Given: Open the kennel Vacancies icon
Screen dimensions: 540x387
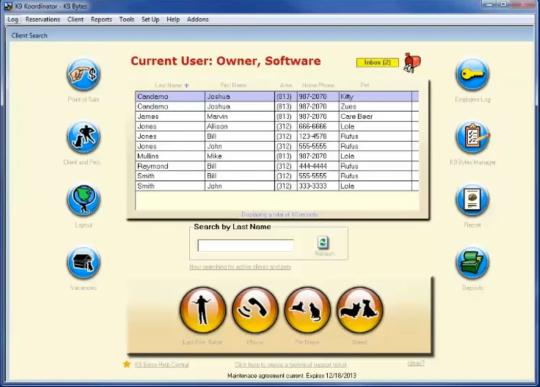Looking at the screenshot, I should click(83, 263).
